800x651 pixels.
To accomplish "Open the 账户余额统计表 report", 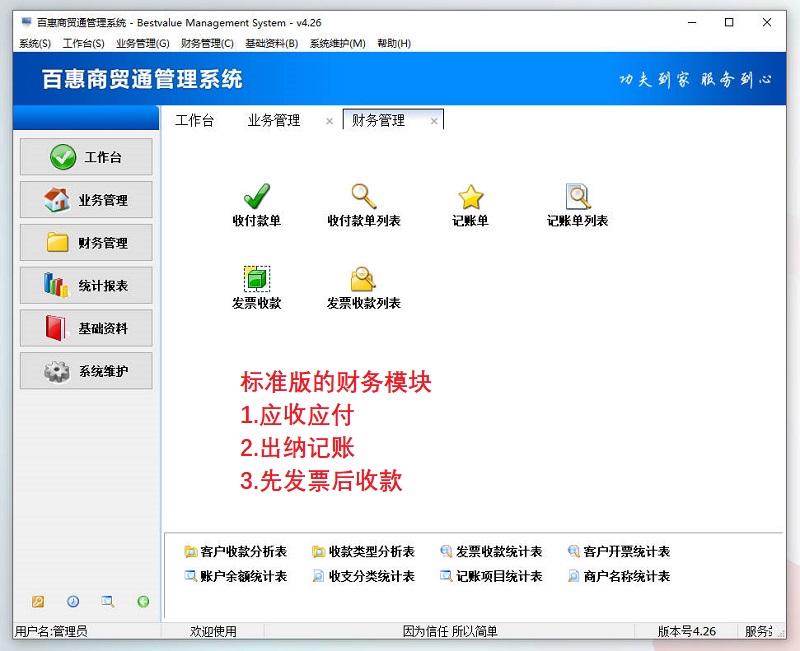I will coord(236,577).
